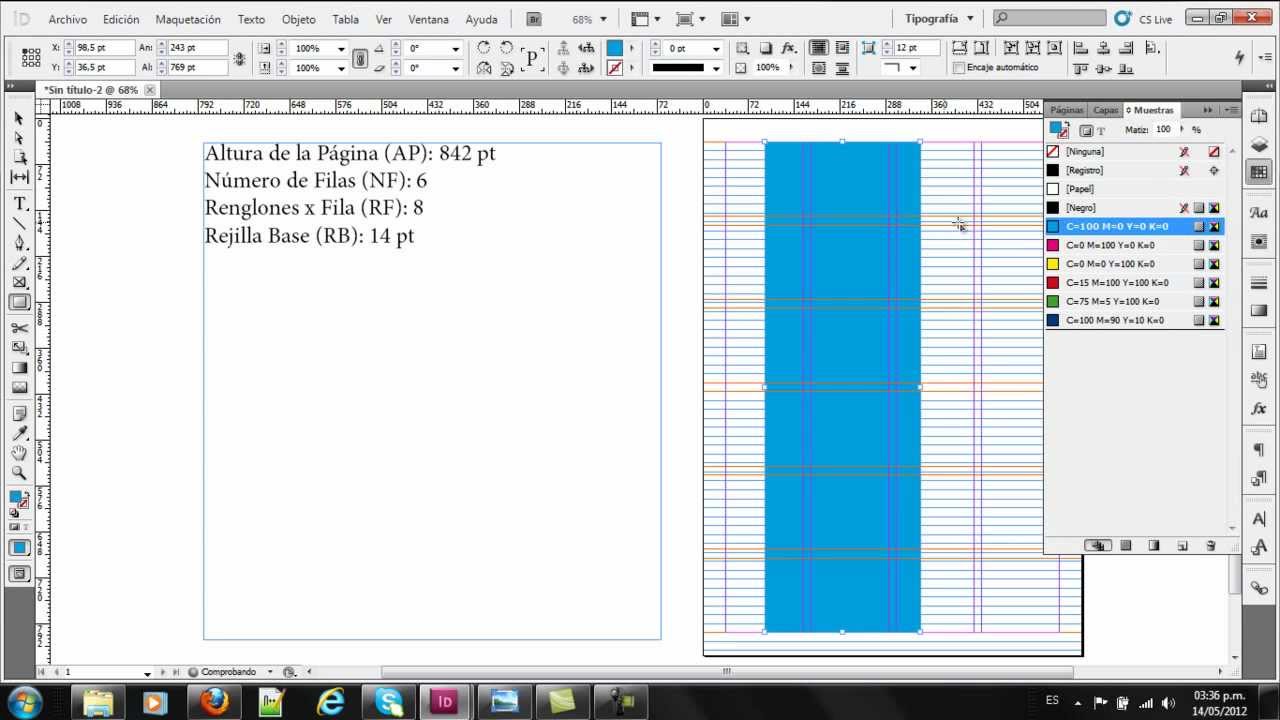Select the Ninguna swatch

(x=1134, y=152)
